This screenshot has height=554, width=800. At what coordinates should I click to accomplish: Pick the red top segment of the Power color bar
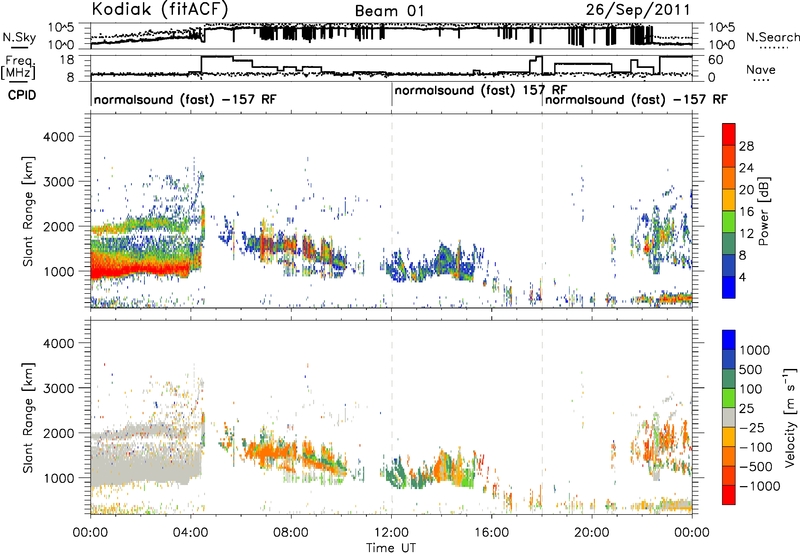click(729, 135)
